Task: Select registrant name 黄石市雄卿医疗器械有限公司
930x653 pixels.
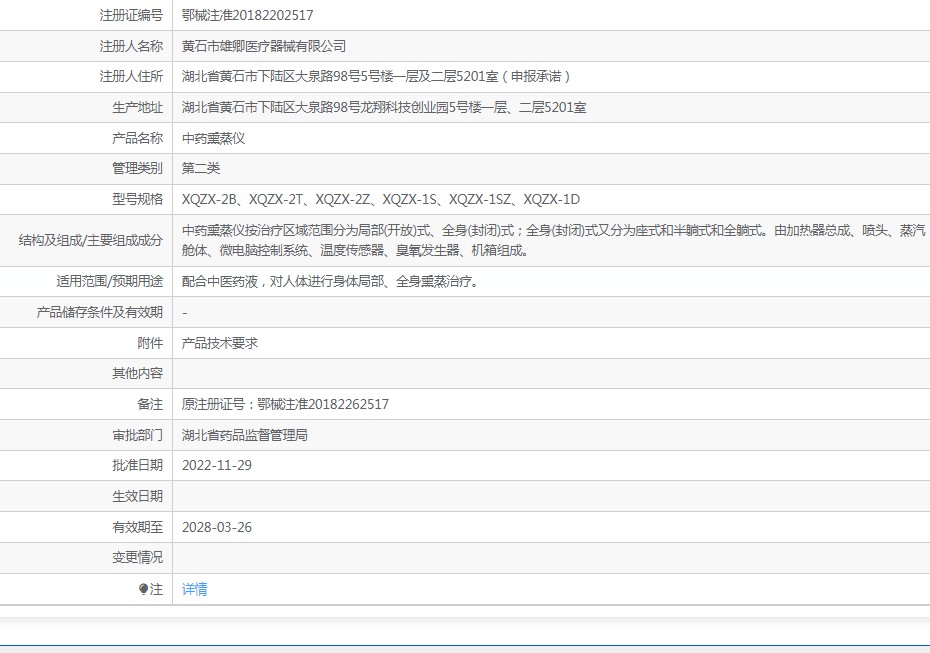Action: tap(264, 46)
